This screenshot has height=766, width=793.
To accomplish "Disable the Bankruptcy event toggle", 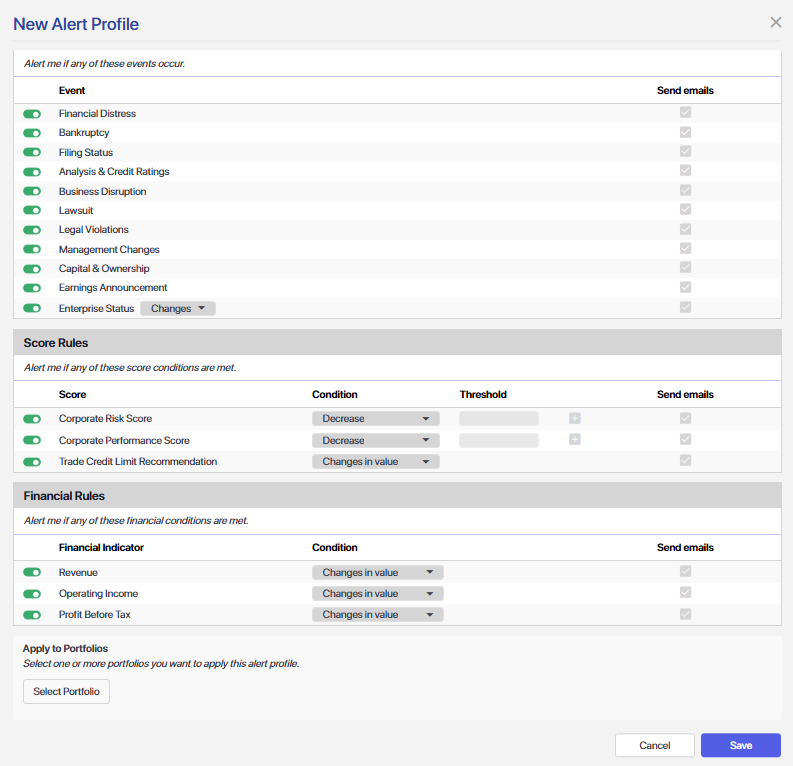I will (32, 133).
